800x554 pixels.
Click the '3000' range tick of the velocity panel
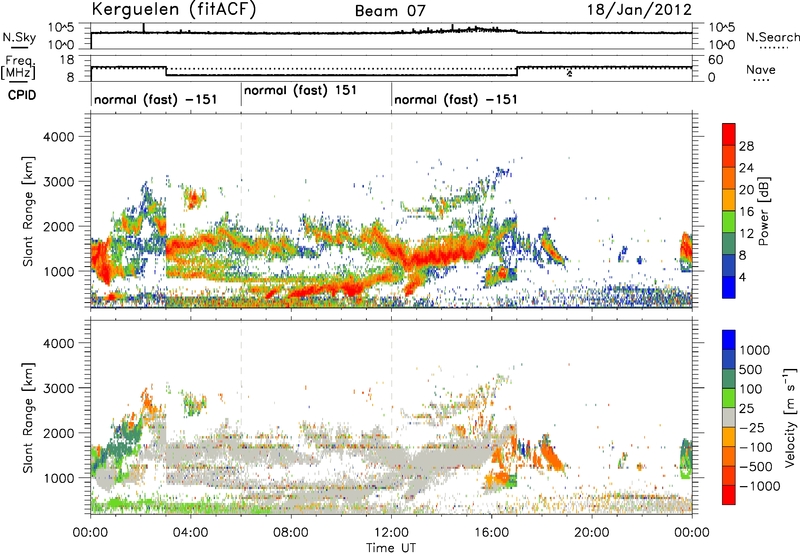click(x=58, y=388)
